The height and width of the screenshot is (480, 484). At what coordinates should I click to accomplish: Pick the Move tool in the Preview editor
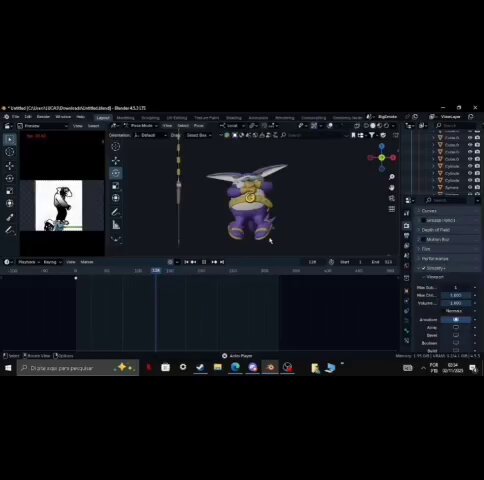[10, 166]
